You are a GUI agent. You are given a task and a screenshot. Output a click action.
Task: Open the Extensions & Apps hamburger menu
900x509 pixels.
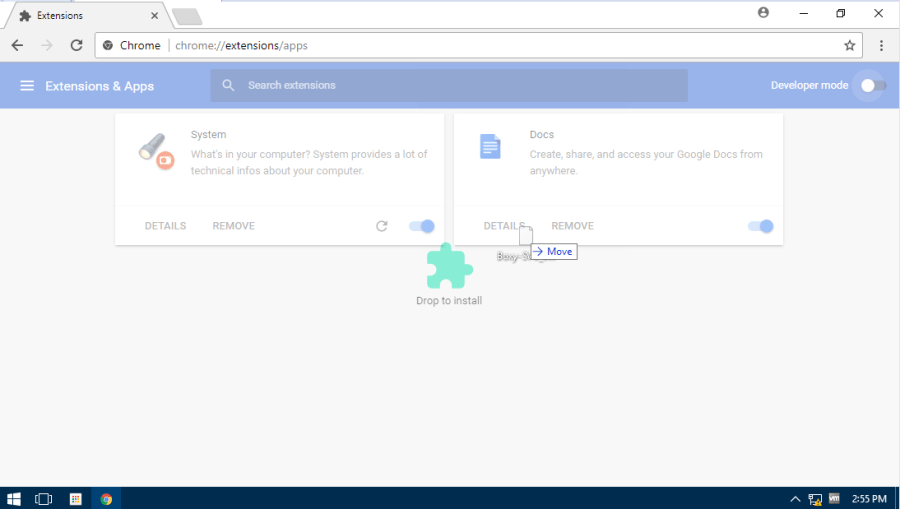click(x=27, y=86)
